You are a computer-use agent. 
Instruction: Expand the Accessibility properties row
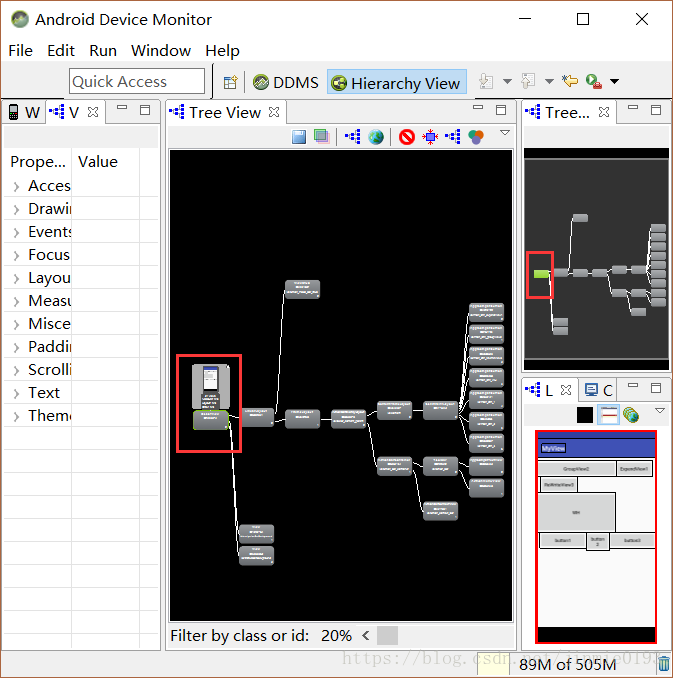click(x=16, y=186)
